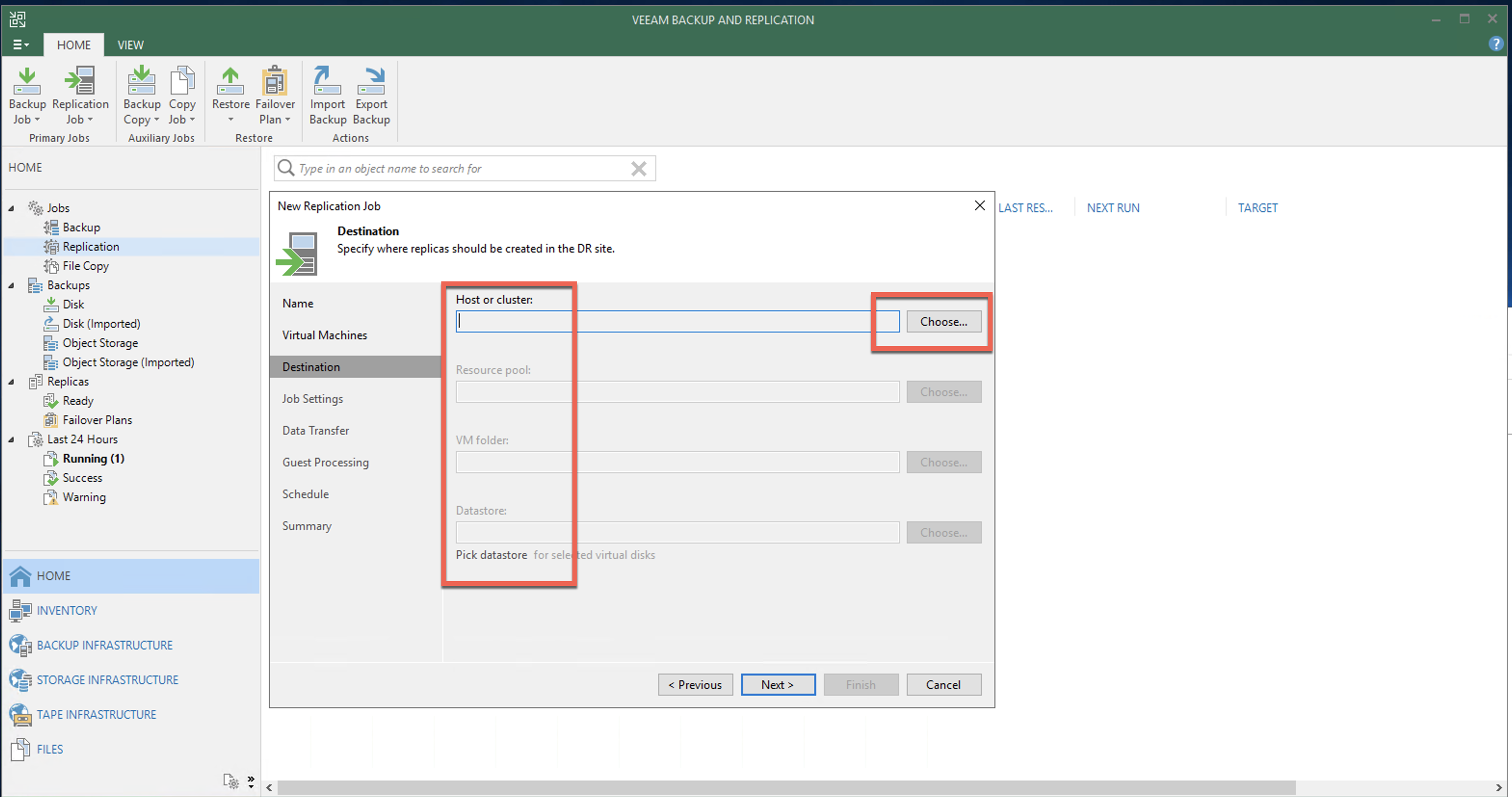This screenshot has height=797, width=1512.
Task: Open the Replication Job ribbon icon
Action: coord(80,82)
